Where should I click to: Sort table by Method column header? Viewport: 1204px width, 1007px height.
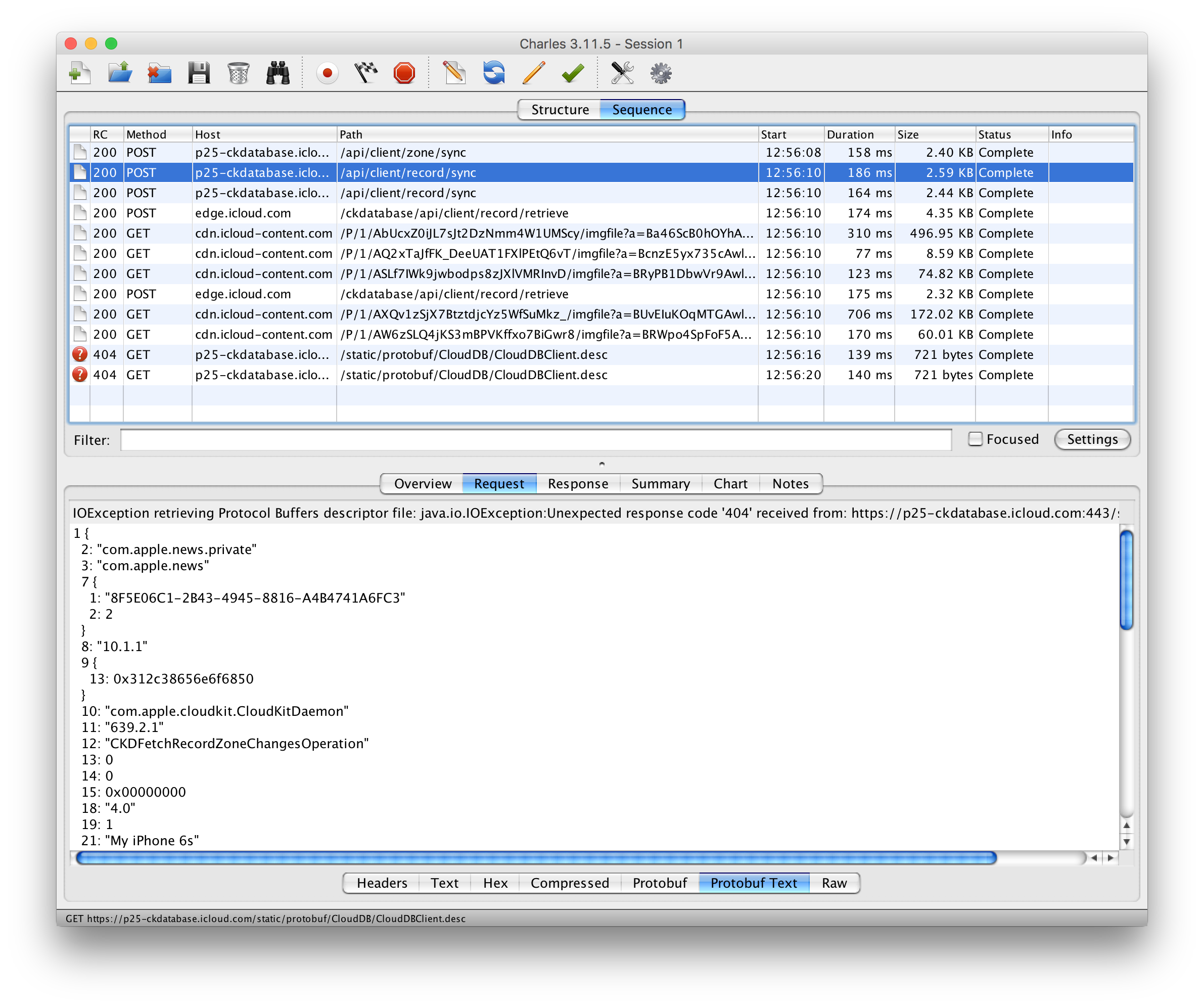tap(158, 134)
